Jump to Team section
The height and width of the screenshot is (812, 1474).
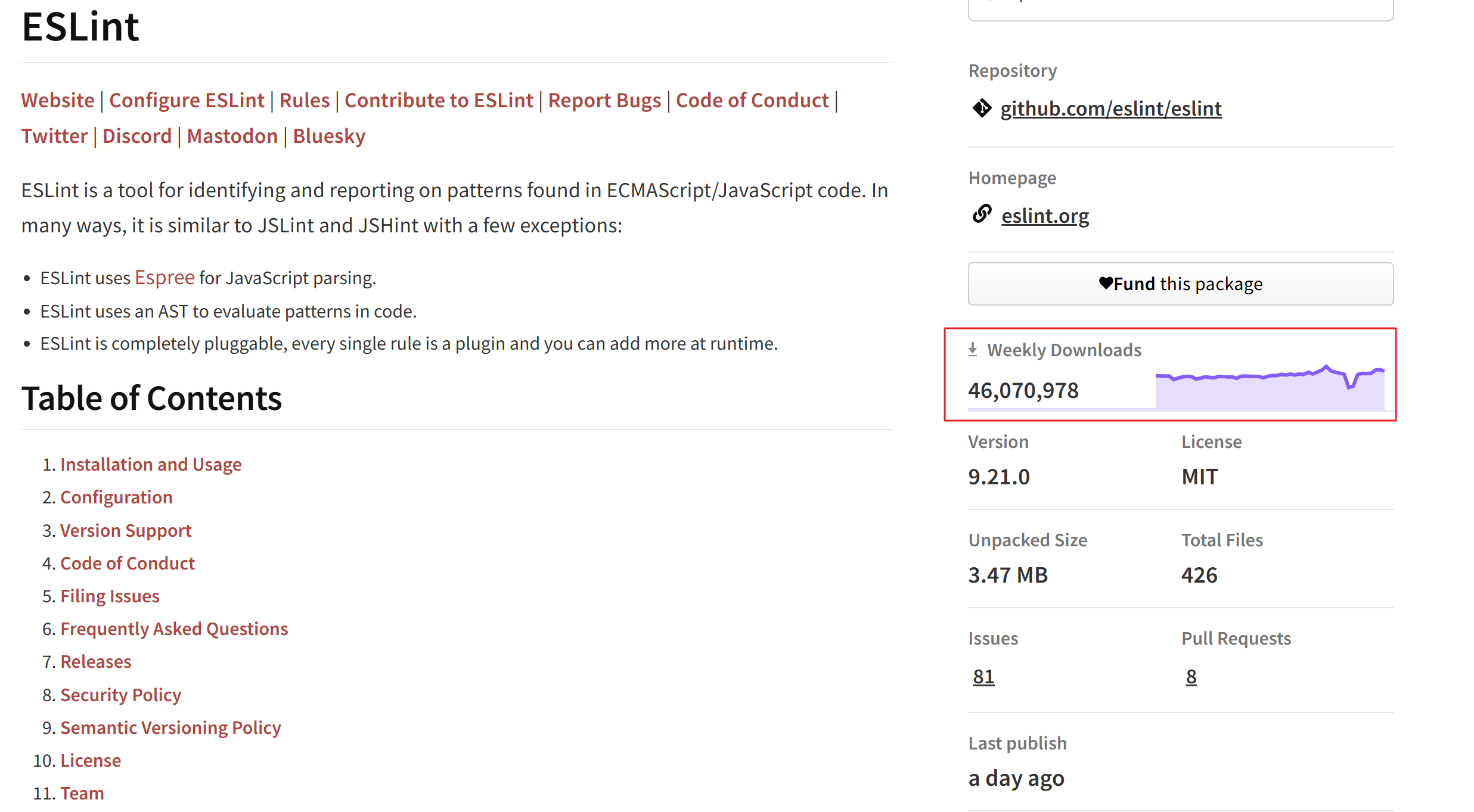click(82, 793)
